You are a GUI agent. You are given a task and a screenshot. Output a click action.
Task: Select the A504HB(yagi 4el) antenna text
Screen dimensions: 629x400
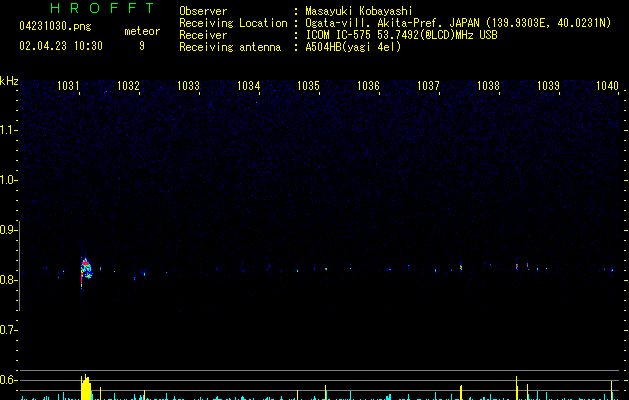353,47
